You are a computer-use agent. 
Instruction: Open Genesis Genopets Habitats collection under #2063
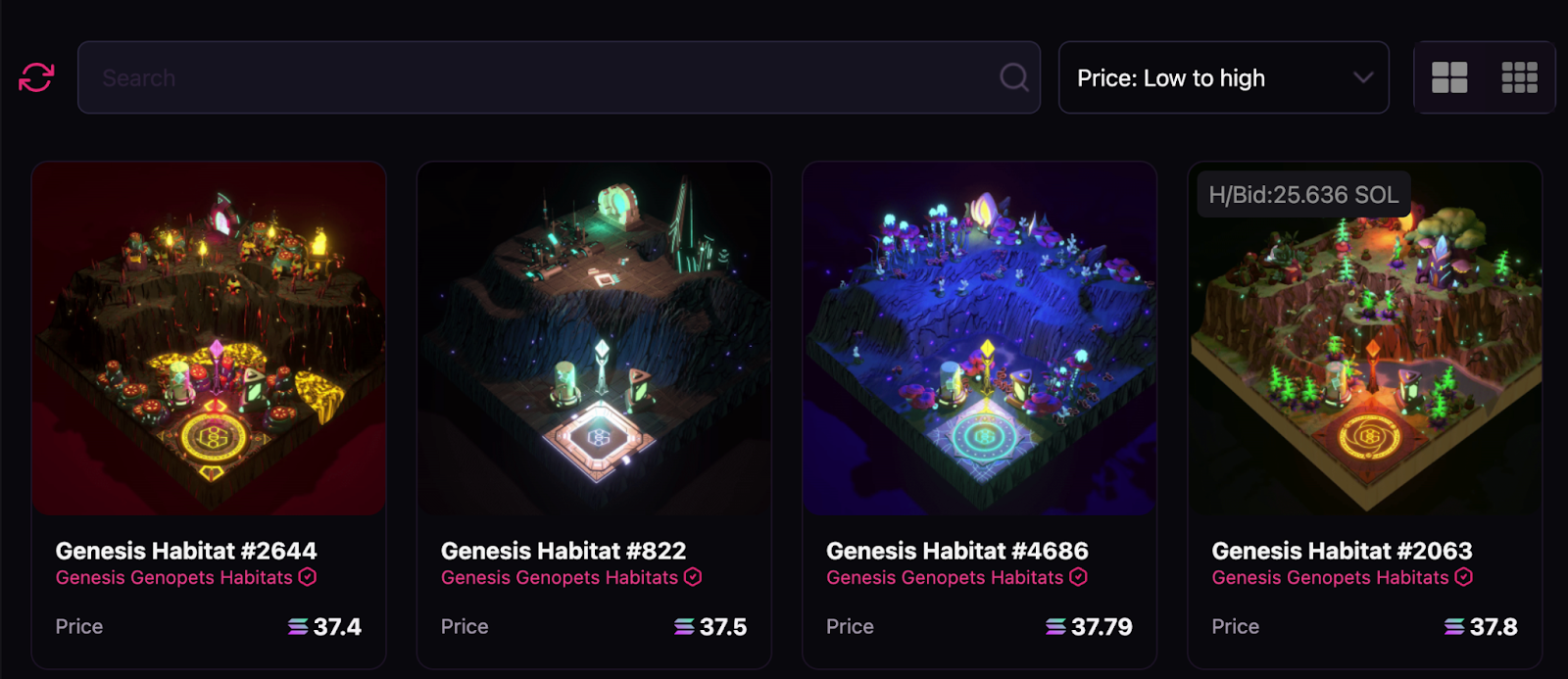(1330, 577)
